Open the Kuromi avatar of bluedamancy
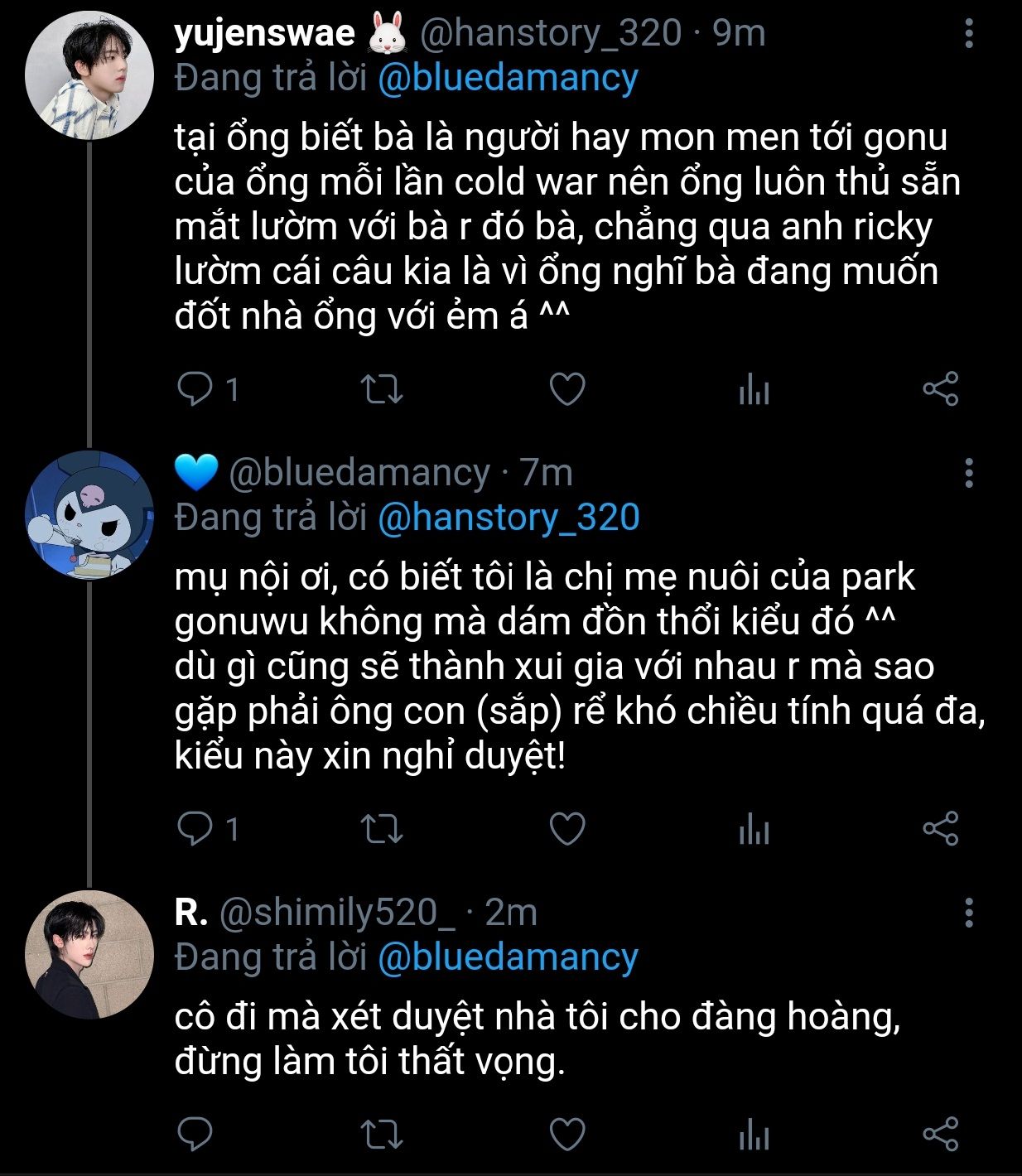This screenshot has height=1176, width=1022. [x=89, y=515]
